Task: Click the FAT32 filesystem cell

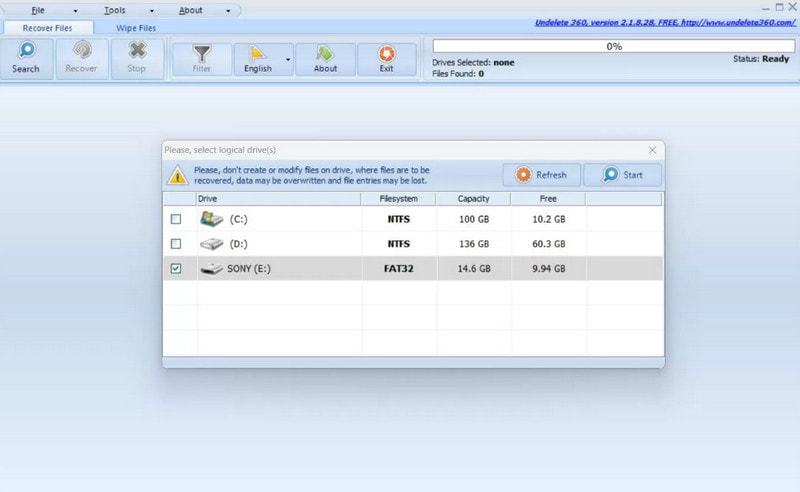Action: [x=399, y=268]
